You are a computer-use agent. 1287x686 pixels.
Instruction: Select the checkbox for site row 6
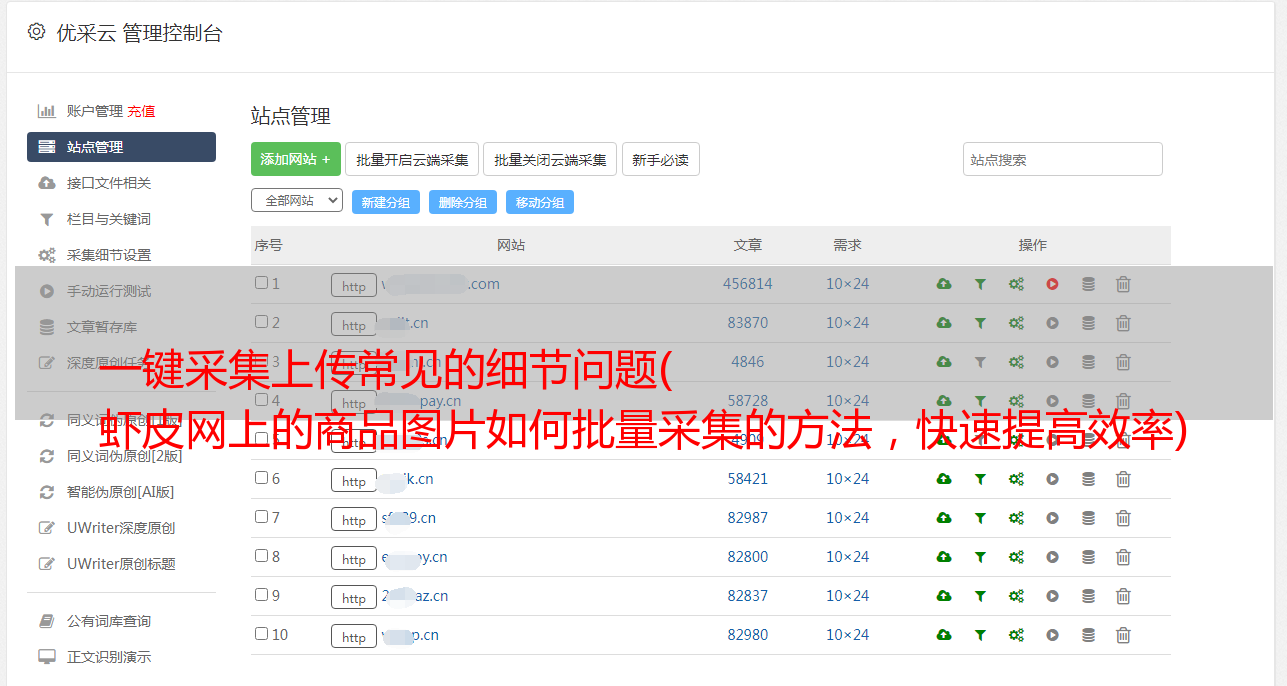(261, 478)
